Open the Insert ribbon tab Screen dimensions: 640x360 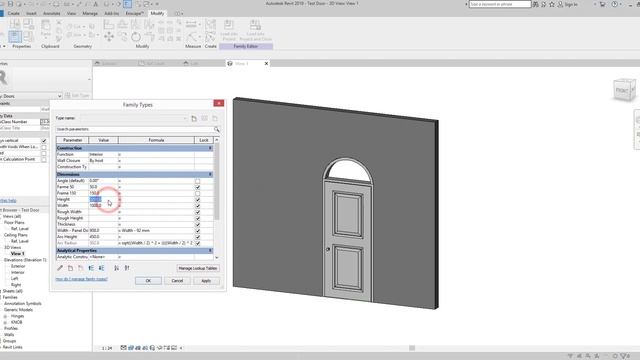tap(31, 13)
